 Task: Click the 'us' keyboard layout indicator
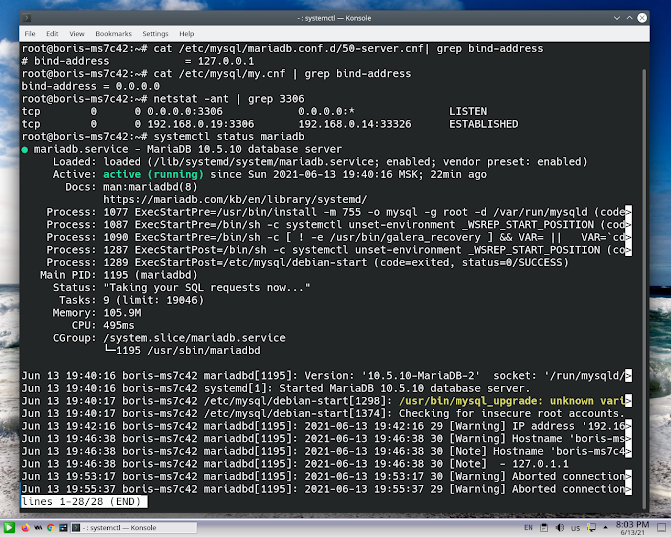point(575,528)
